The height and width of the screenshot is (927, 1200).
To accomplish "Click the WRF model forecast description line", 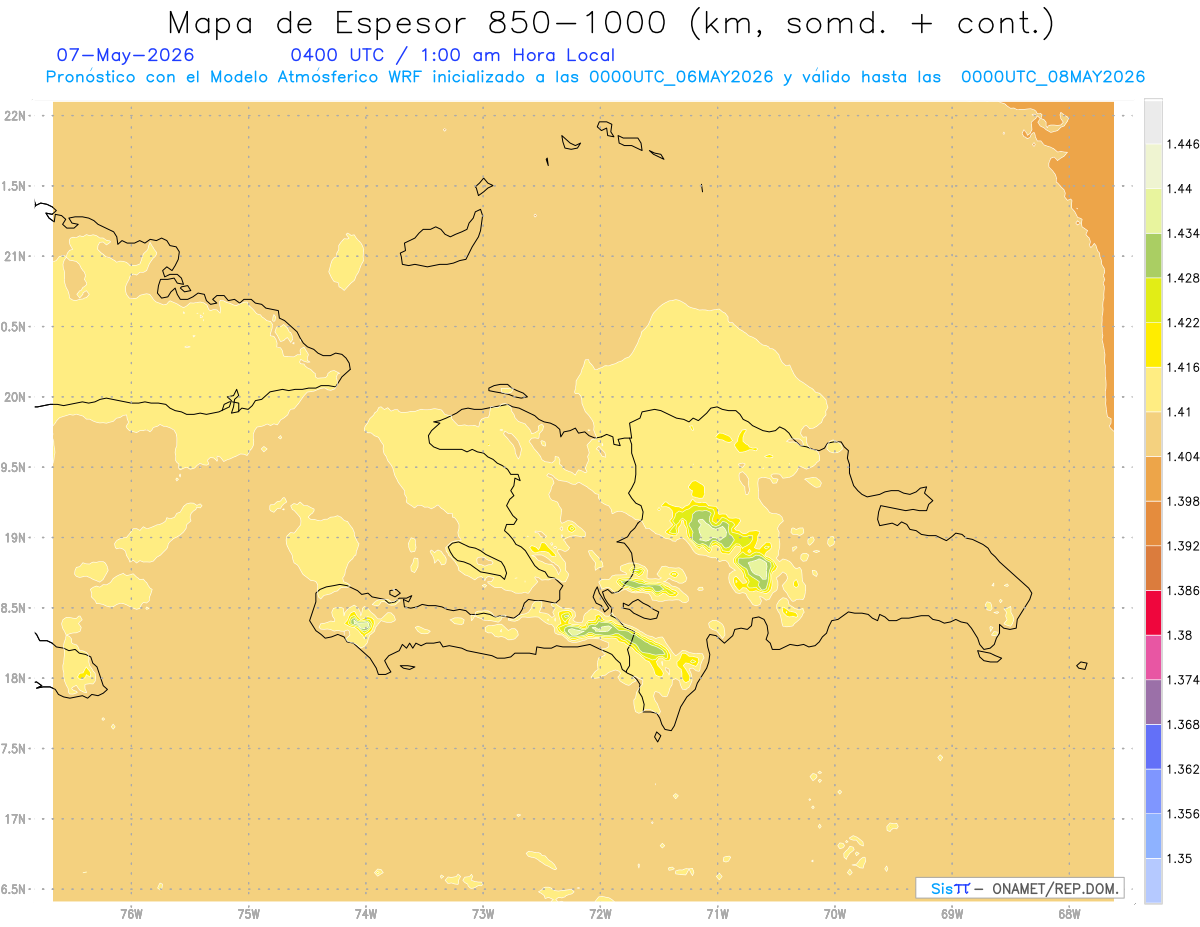I will tap(595, 77).
